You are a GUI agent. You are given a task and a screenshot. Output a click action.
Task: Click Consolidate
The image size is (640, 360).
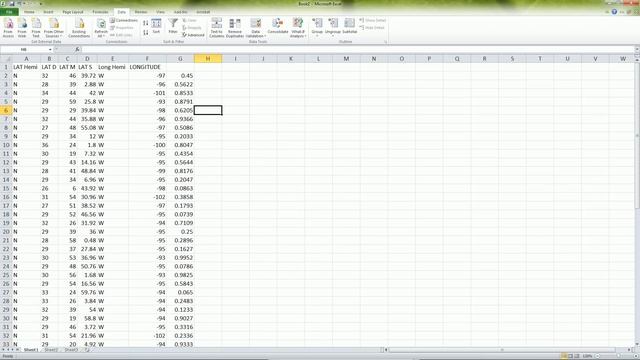click(x=278, y=26)
